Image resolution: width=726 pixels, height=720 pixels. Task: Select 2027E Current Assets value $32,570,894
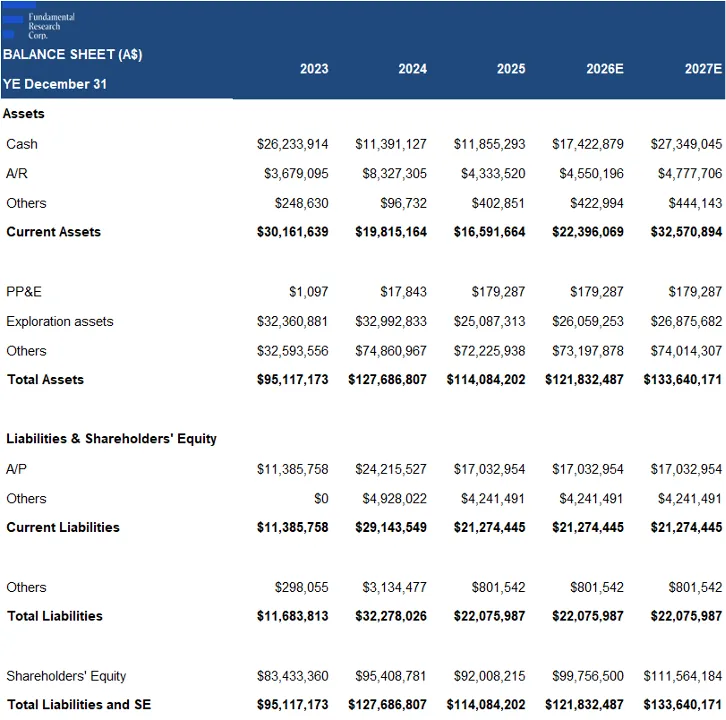tap(685, 232)
